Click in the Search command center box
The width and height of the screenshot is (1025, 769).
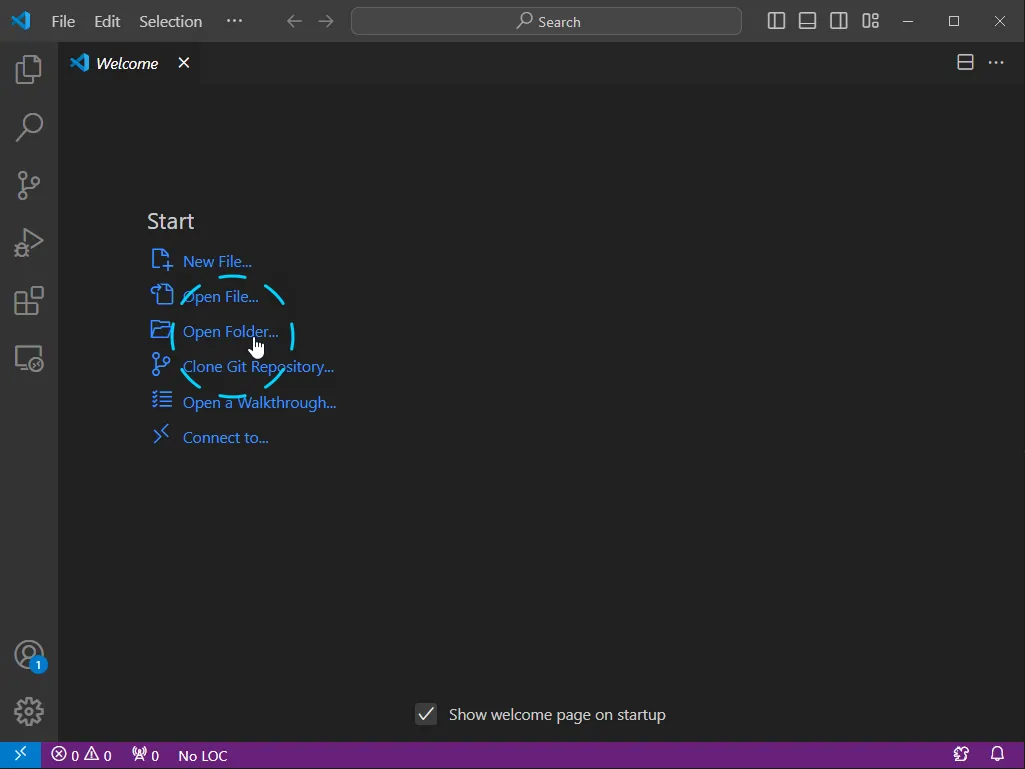(546, 21)
